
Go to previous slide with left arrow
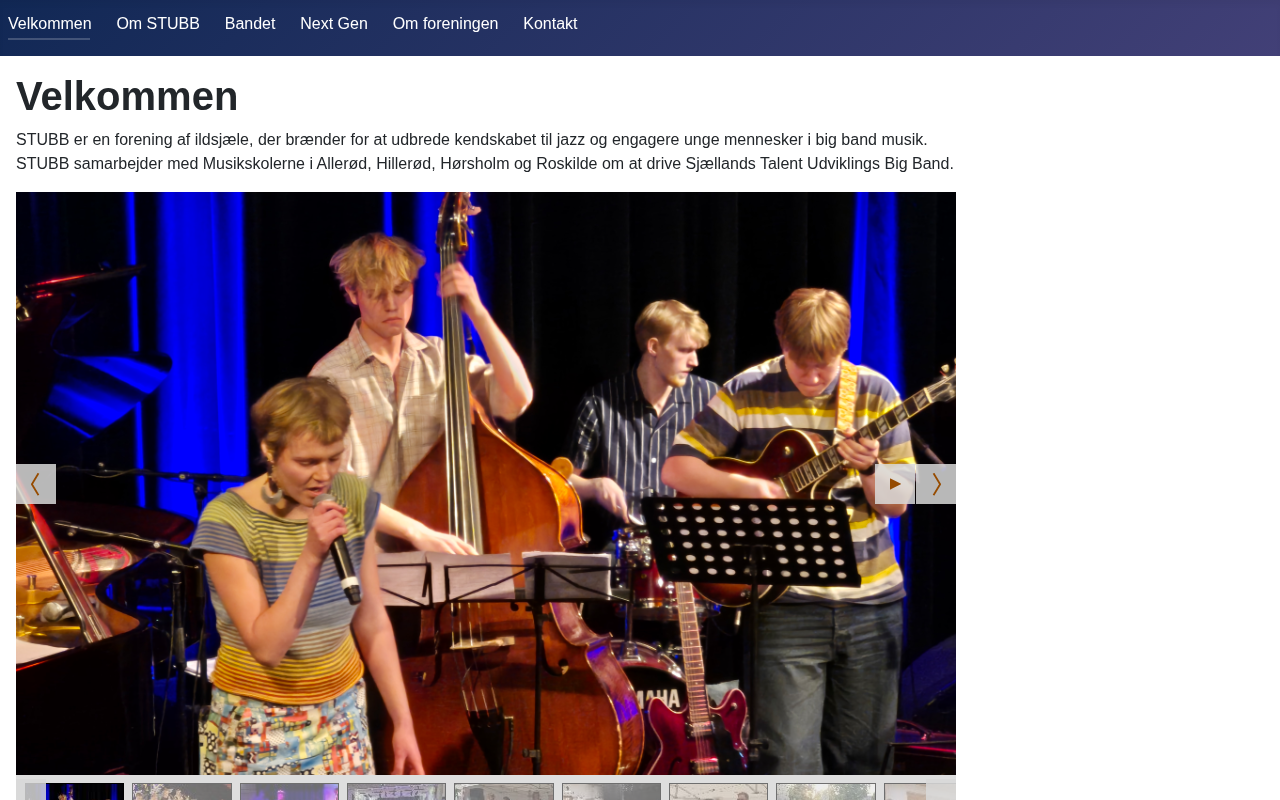click(x=36, y=484)
